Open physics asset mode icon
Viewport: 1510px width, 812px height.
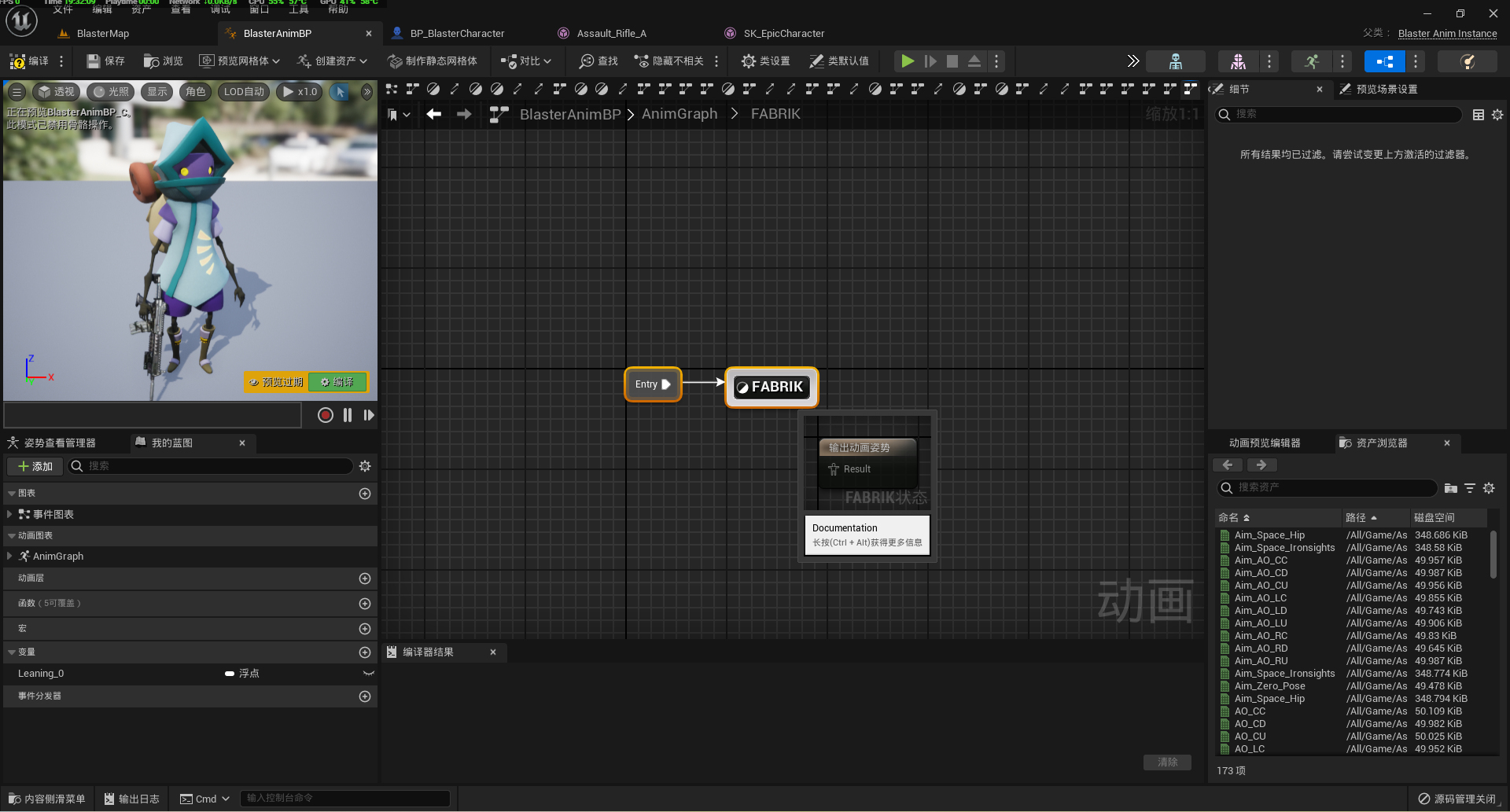tap(1468, 61)
